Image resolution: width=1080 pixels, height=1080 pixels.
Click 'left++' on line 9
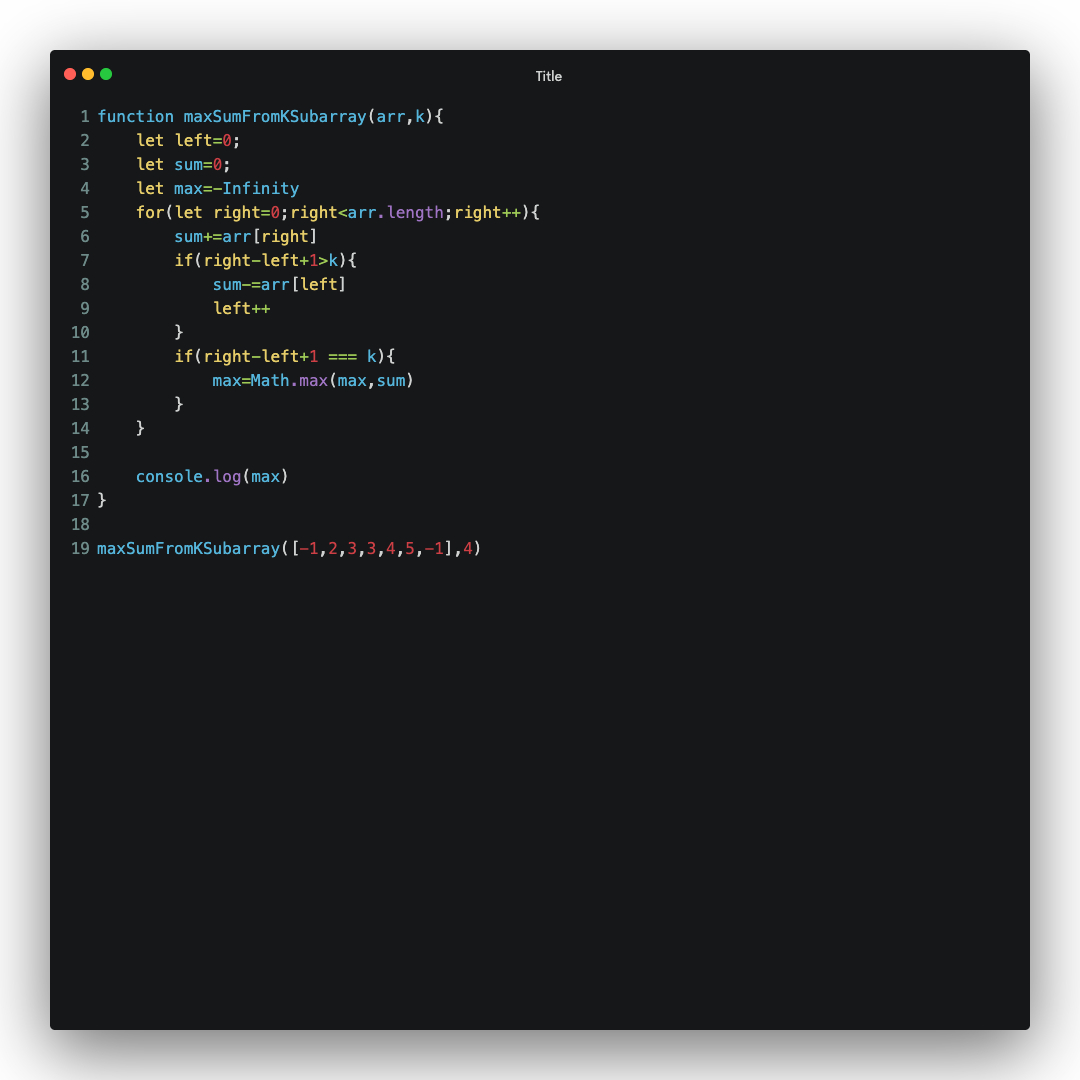pos(242,309)
